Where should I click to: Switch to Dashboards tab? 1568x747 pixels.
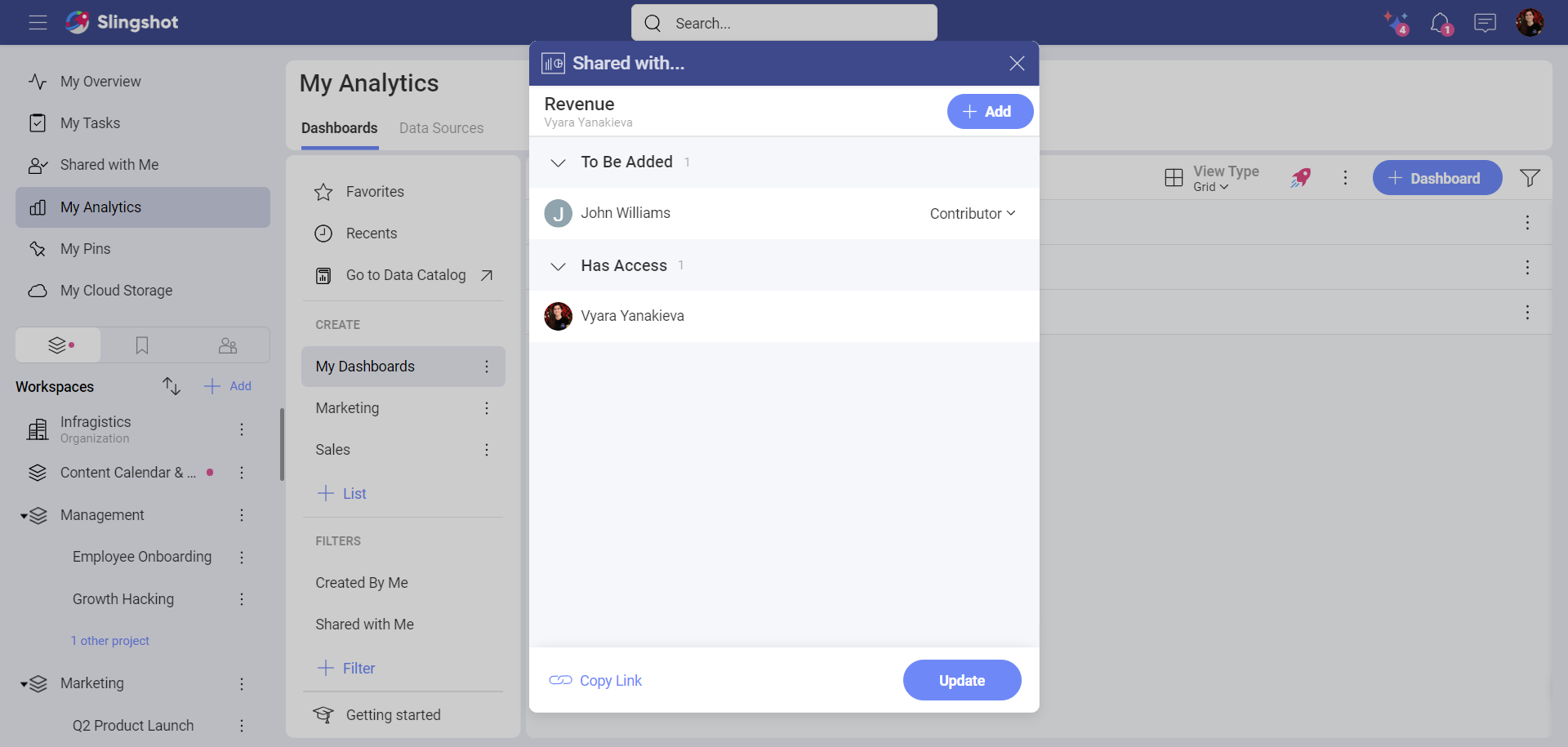tap(340, 128)
